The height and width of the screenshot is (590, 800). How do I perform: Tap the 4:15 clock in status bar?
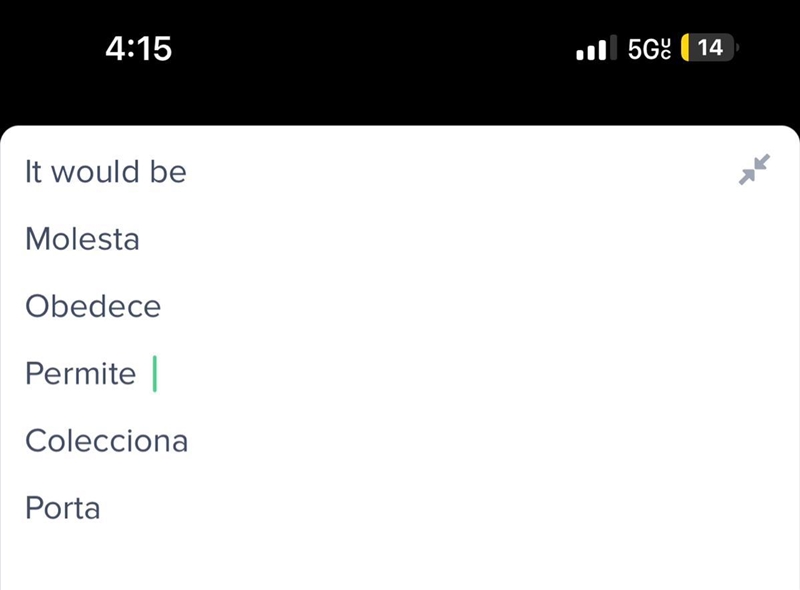click(x=138, y=49)
